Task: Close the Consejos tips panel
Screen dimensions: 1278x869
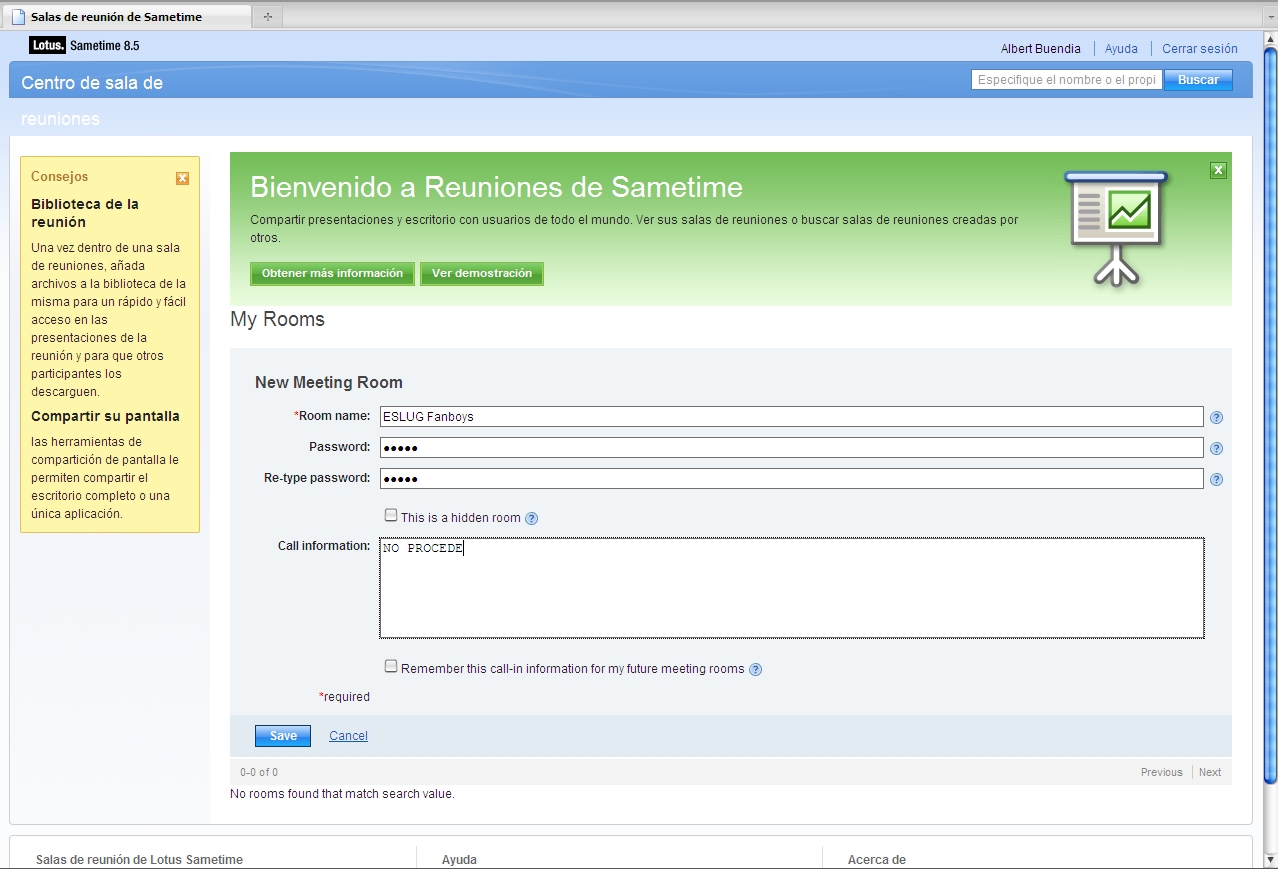Action: tap(182, 178)
